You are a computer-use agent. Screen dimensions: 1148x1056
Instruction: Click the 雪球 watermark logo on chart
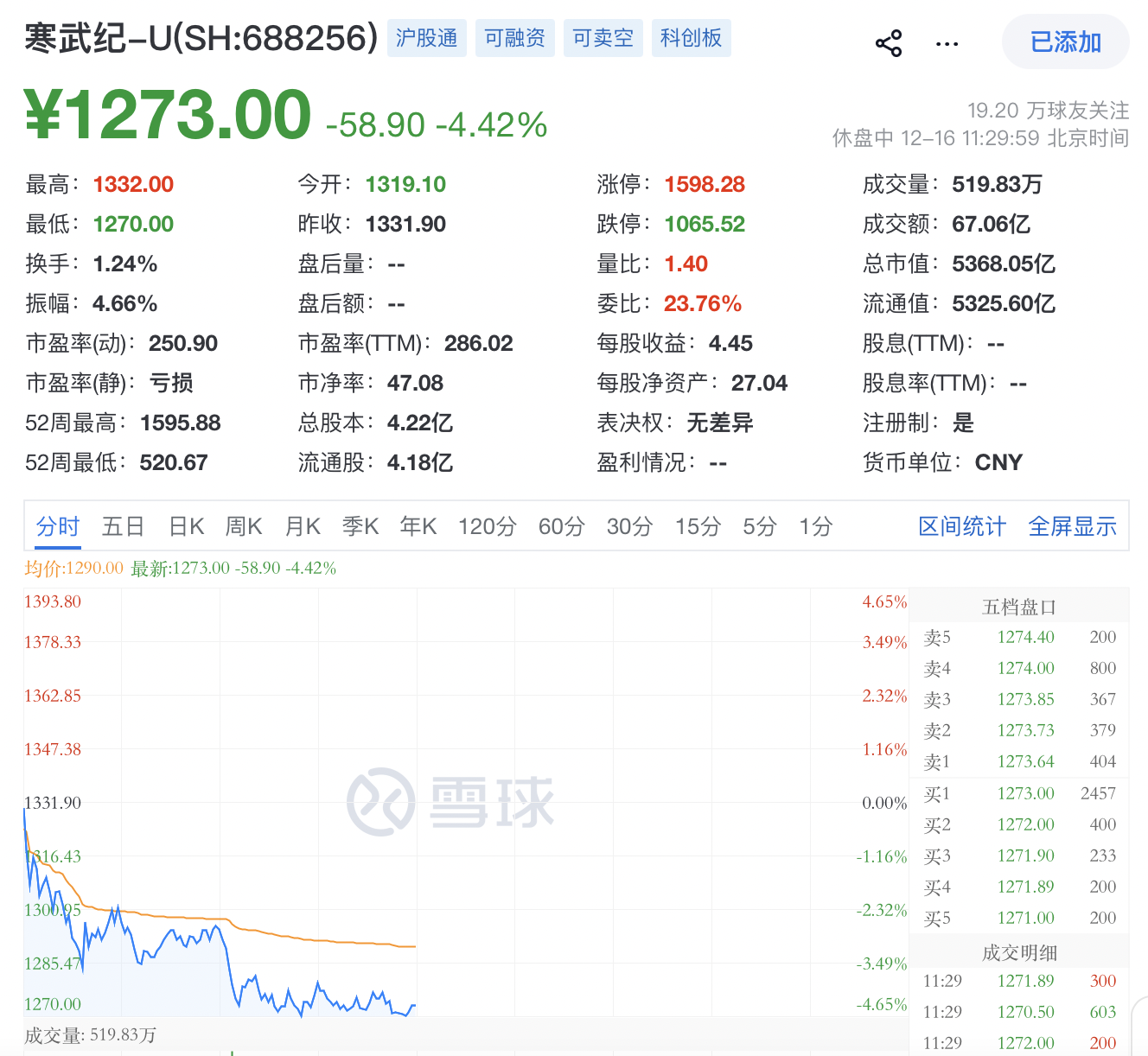(450, 801)
